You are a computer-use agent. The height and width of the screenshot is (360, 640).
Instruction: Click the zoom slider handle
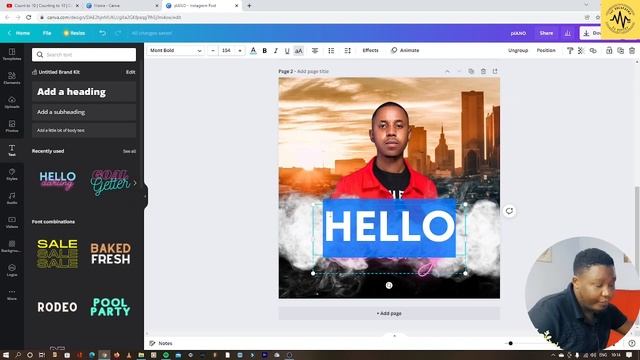(x=510, y=344)
